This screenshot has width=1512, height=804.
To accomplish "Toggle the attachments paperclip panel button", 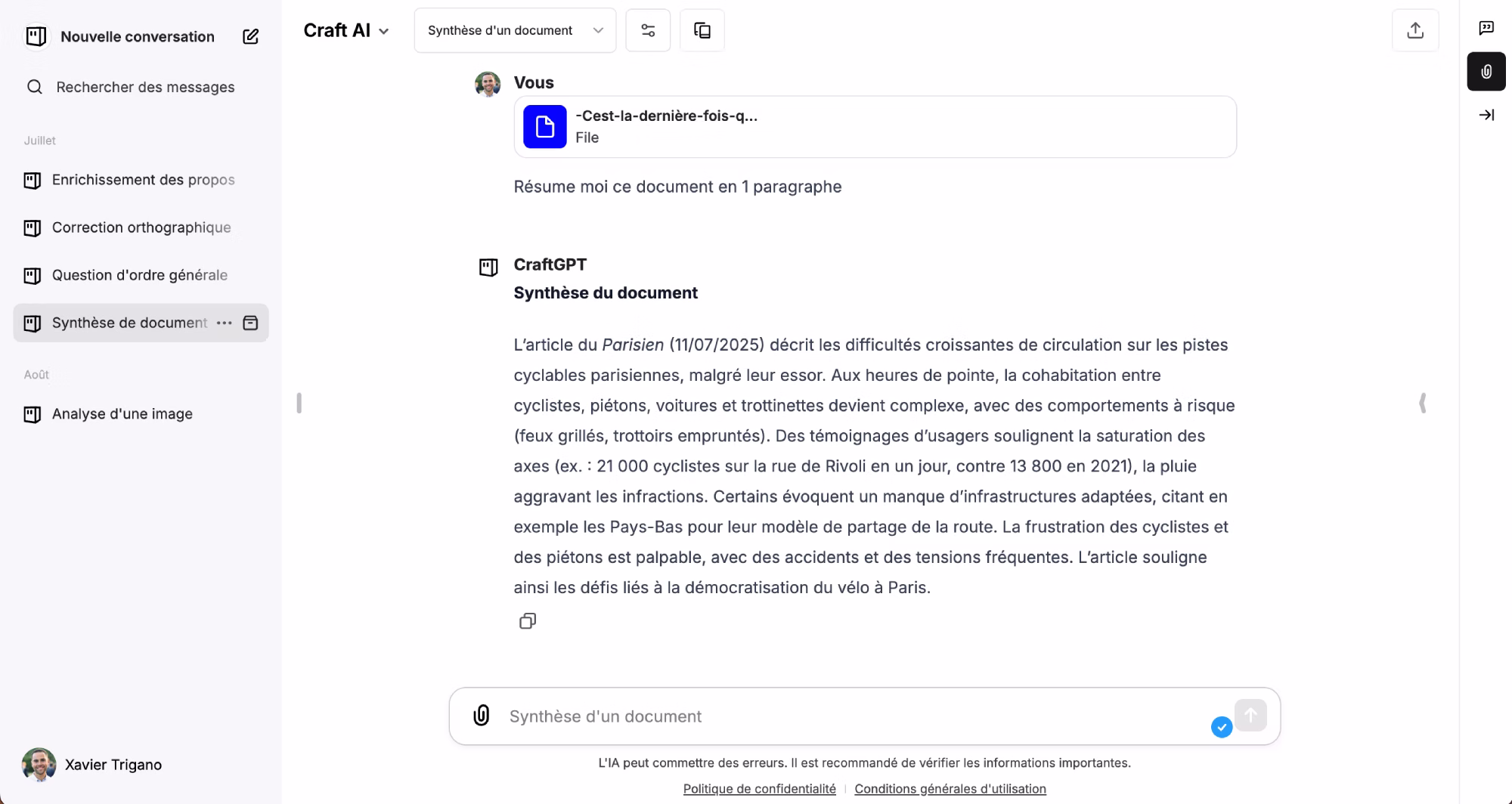I will click(1486, 72).
